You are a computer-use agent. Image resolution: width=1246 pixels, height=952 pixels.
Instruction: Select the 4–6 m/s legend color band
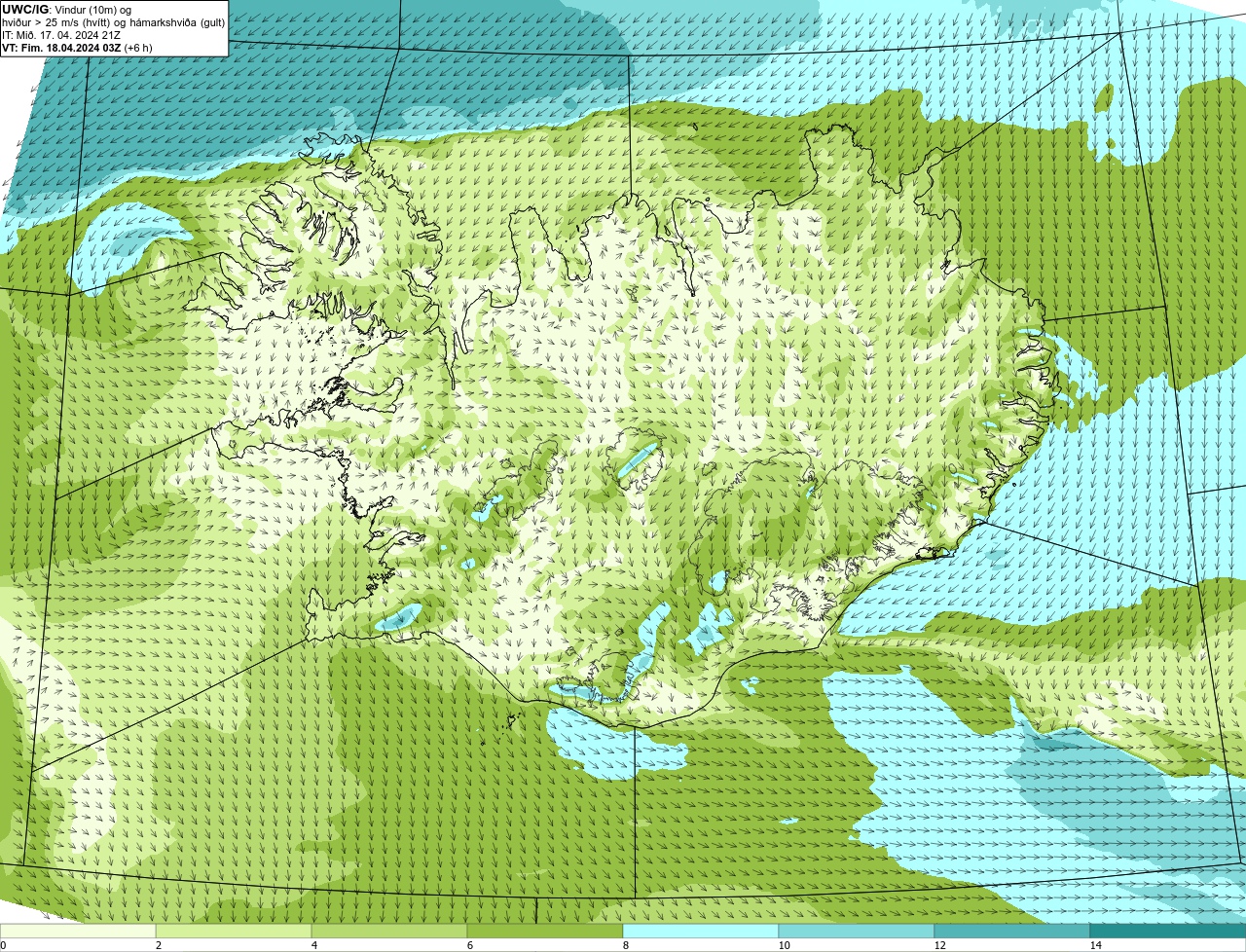coord(389,931)
